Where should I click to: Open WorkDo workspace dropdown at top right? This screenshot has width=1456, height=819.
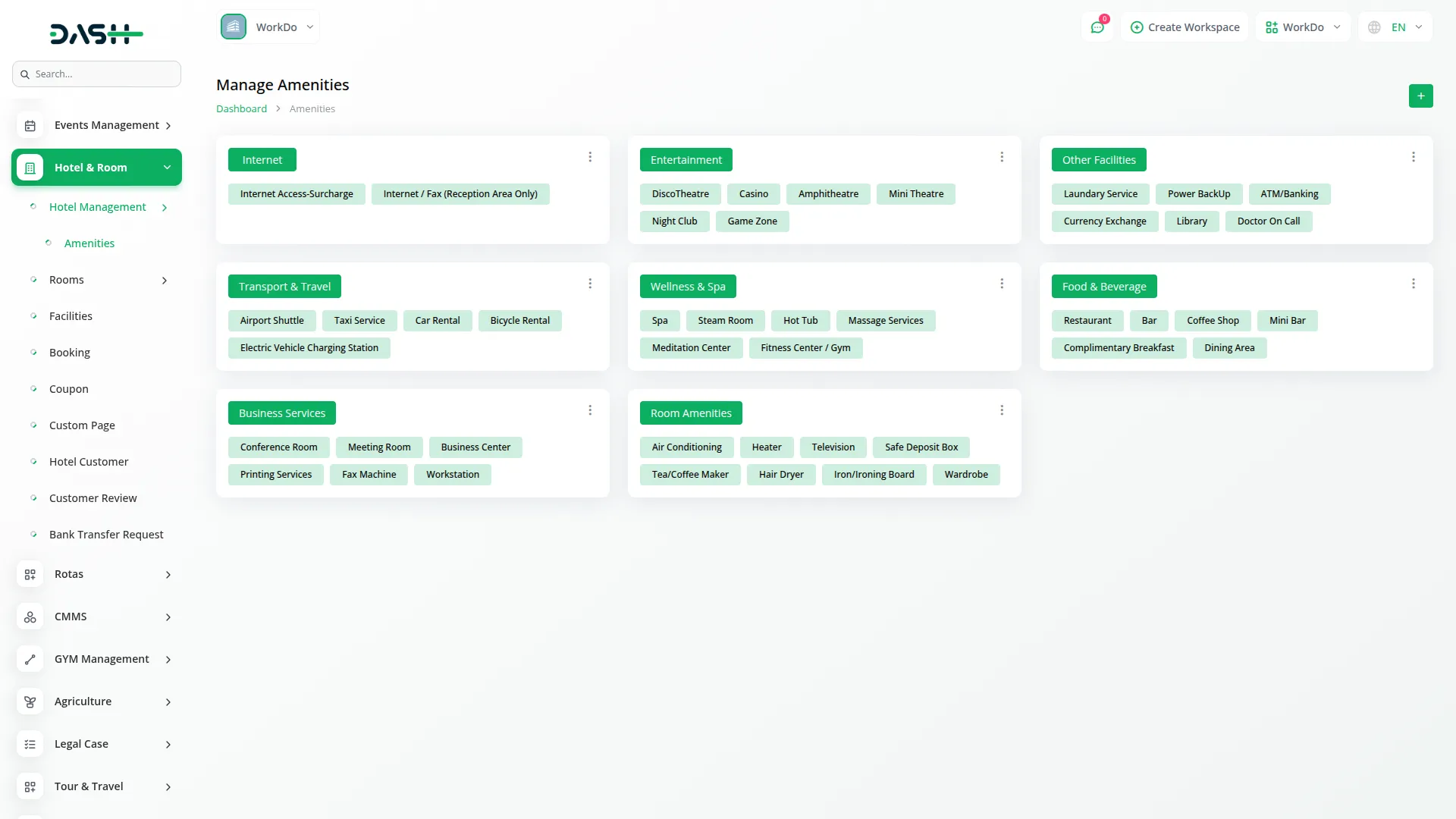(1303, 27)
